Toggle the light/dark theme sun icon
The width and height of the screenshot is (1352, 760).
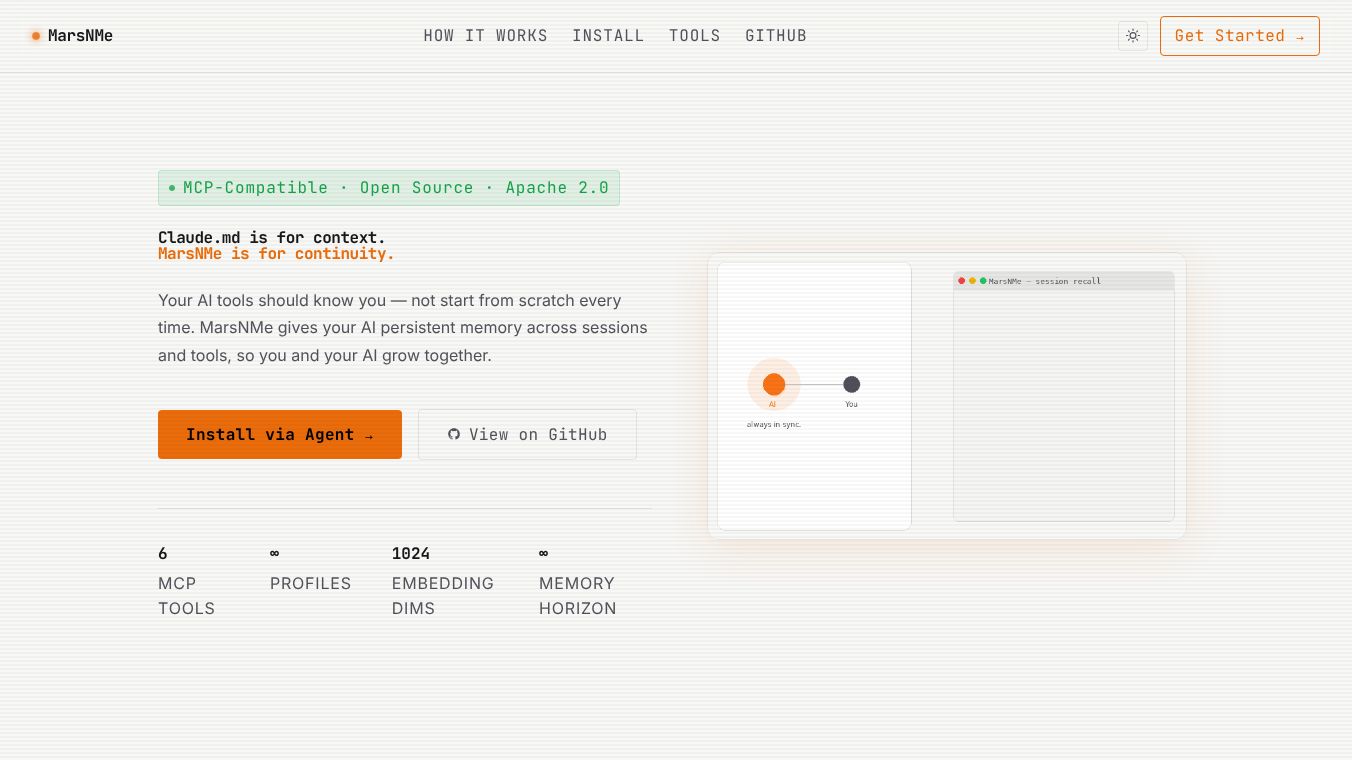click(1133, 36)
